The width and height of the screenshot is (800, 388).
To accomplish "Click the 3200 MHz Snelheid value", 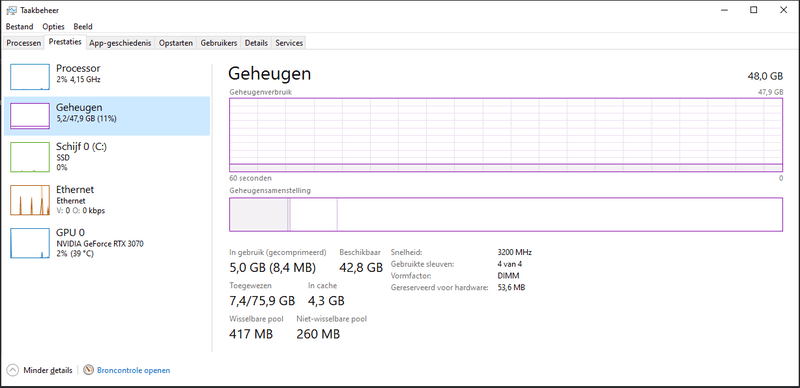I will (x=514, y=252).
